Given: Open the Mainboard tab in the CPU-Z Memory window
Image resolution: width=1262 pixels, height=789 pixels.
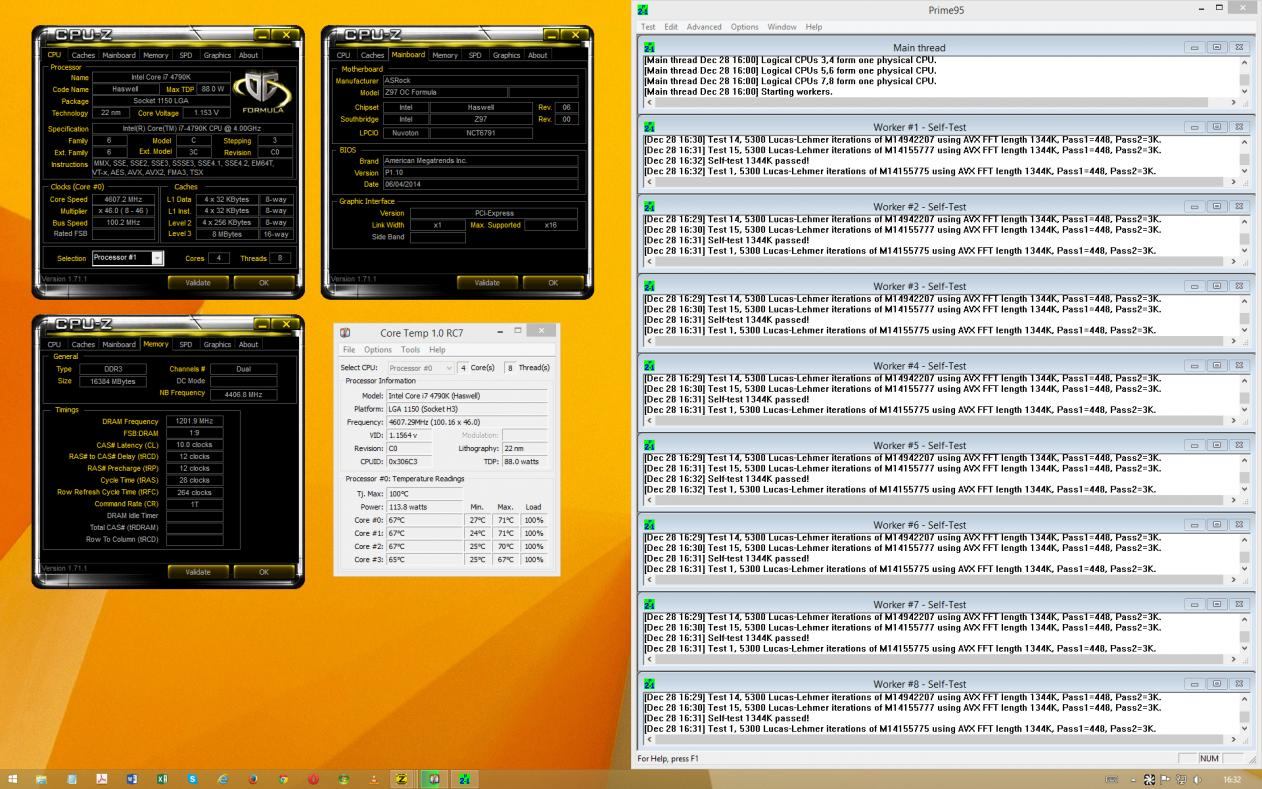Looking at the screenshot, I should coord(119,345).
